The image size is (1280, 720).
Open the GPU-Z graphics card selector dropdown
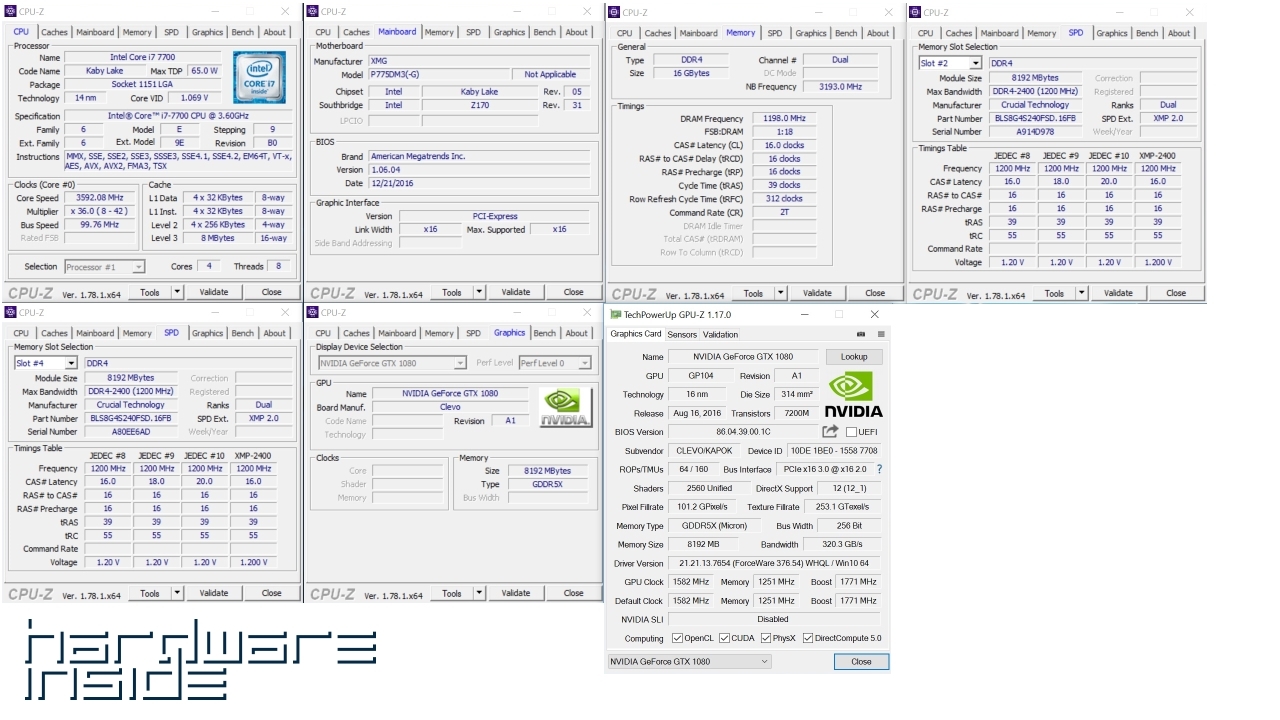689,661
